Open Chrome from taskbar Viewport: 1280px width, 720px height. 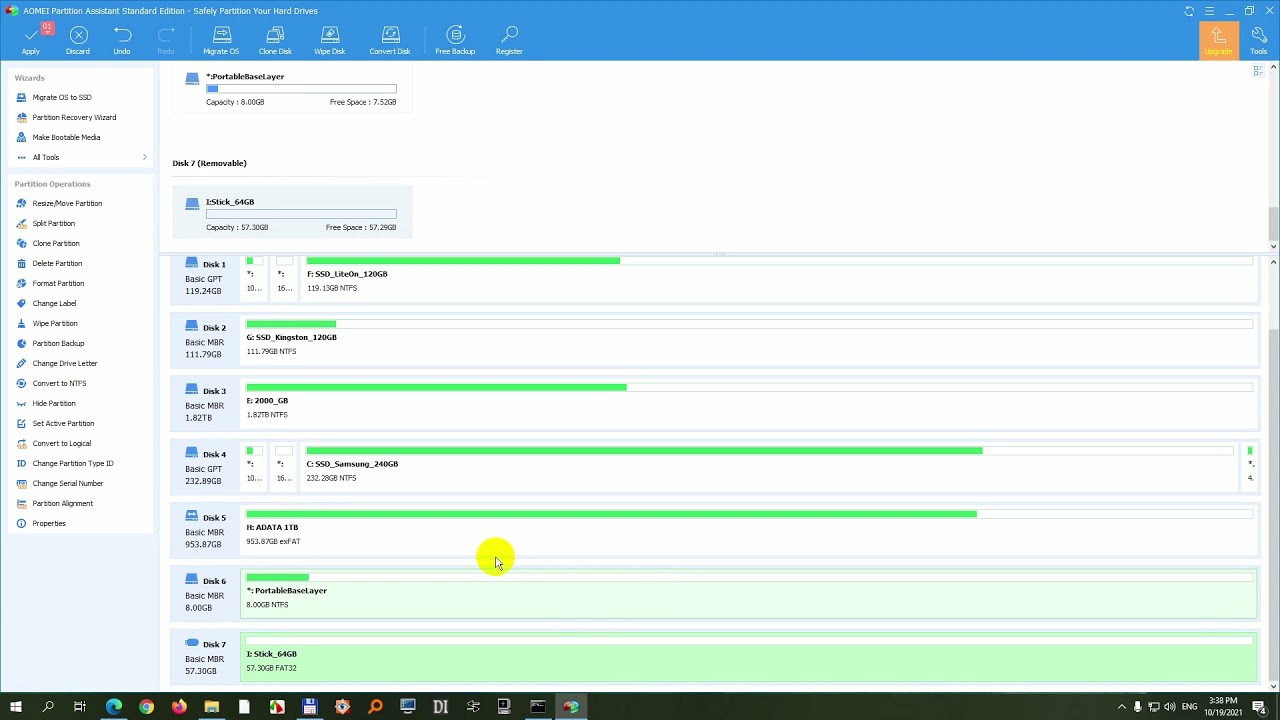146,707
